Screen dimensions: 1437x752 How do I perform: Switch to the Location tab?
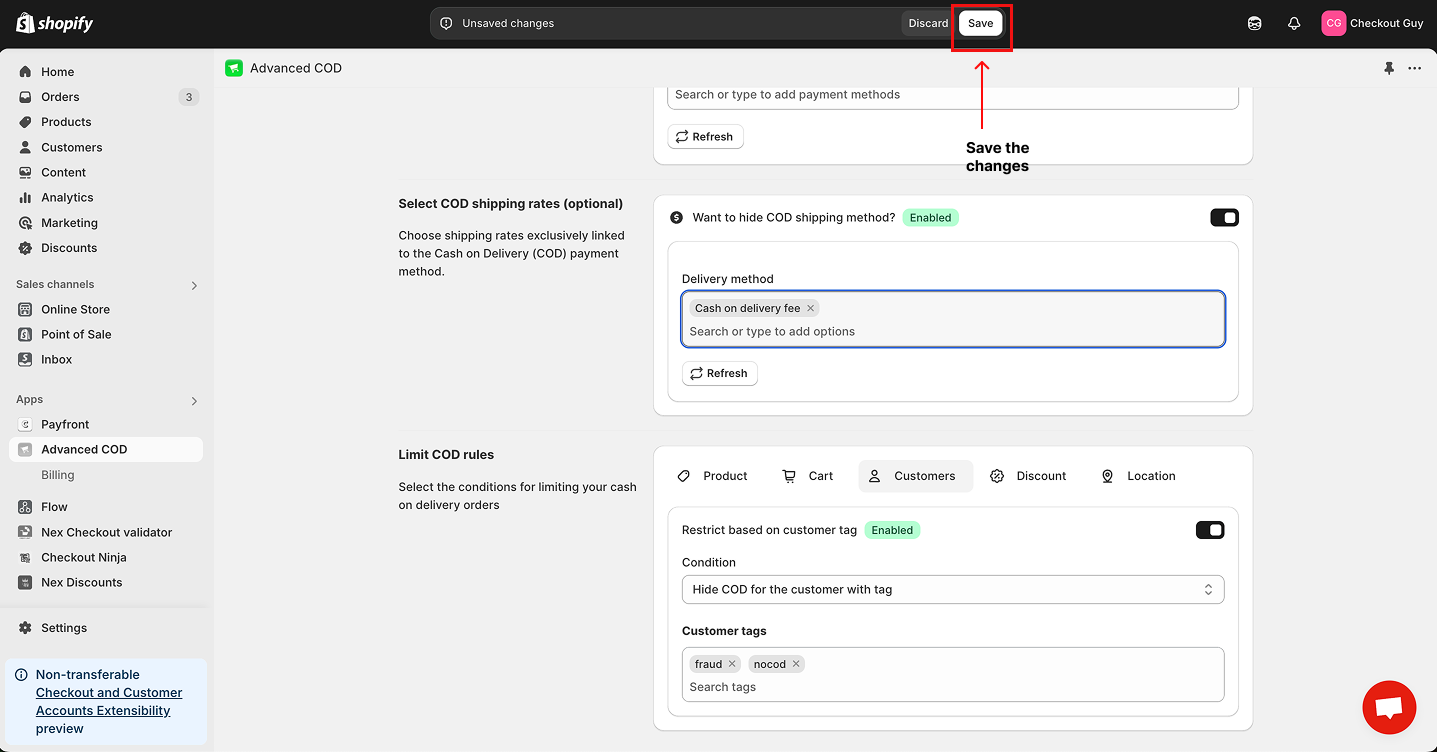[x=1138, y=476]
